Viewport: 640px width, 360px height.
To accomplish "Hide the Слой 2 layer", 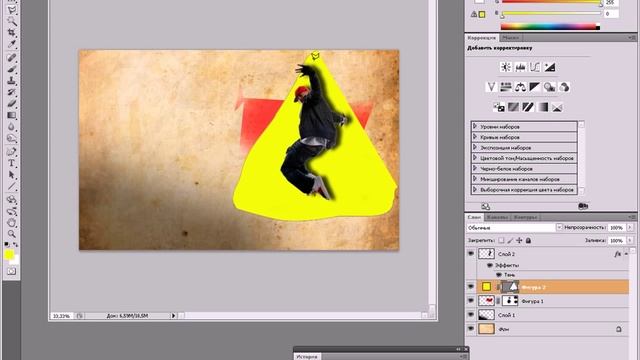I will click(471, 254).
